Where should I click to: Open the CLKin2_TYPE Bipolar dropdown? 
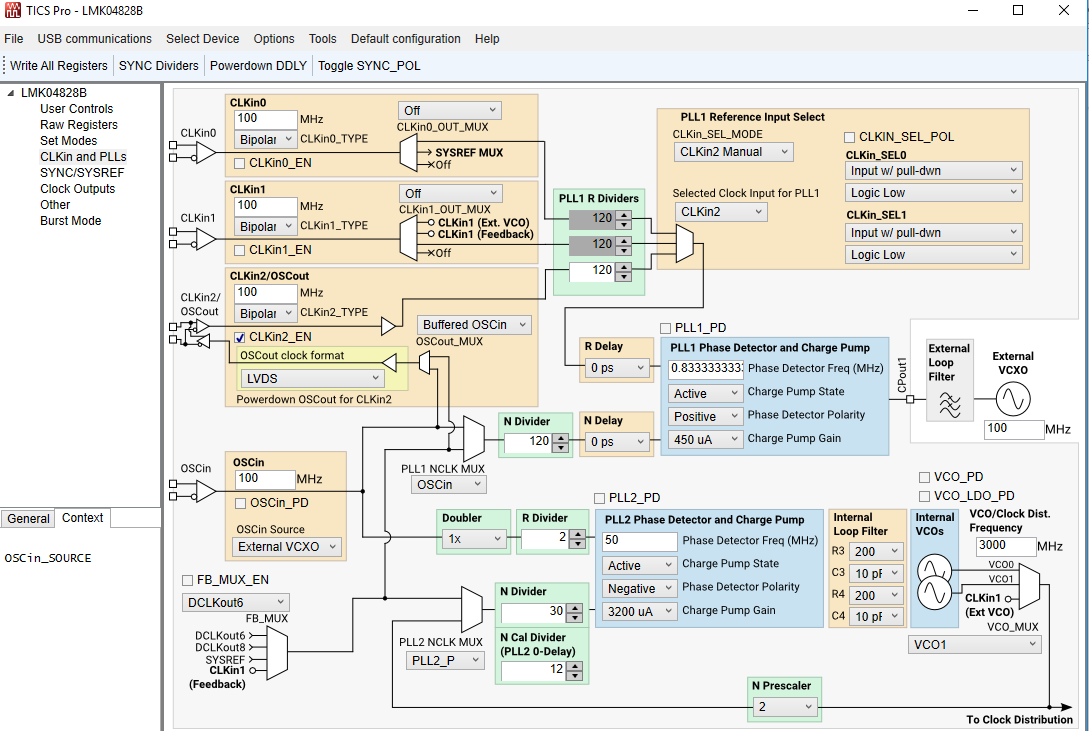[266, 313]
